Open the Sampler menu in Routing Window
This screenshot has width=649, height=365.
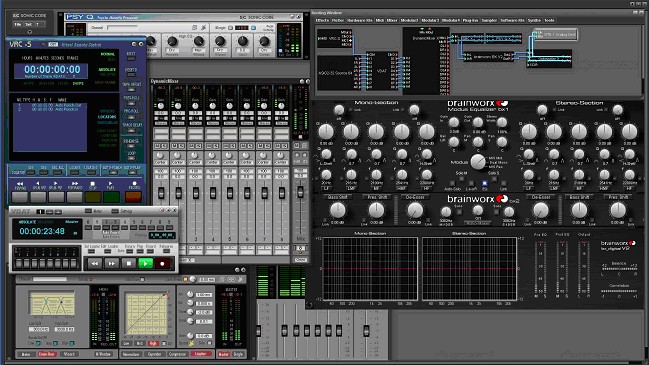point(489,20)
